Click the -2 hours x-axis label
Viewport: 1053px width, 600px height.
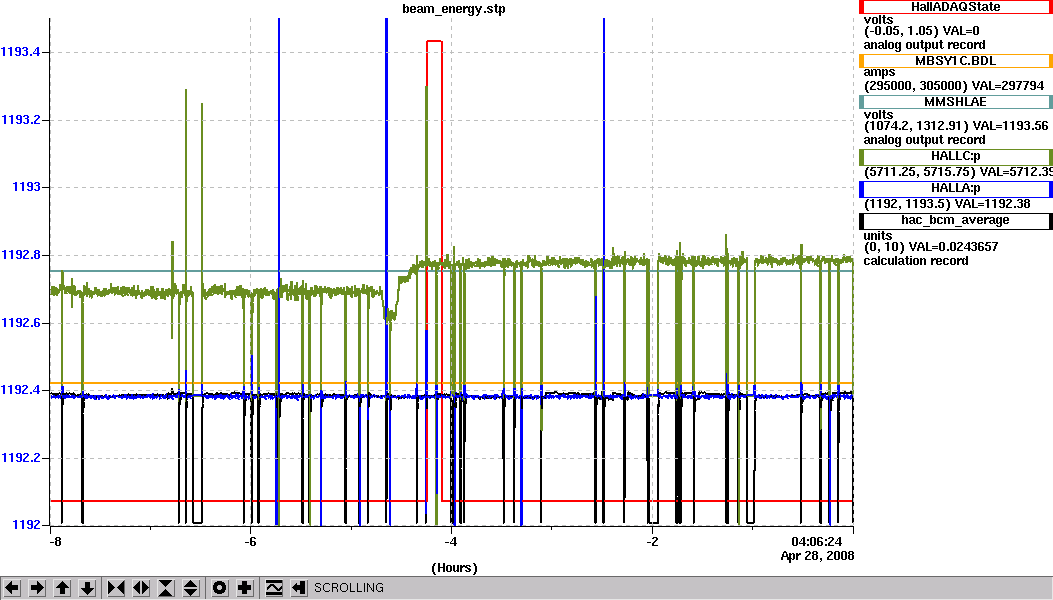click(652, 542)
